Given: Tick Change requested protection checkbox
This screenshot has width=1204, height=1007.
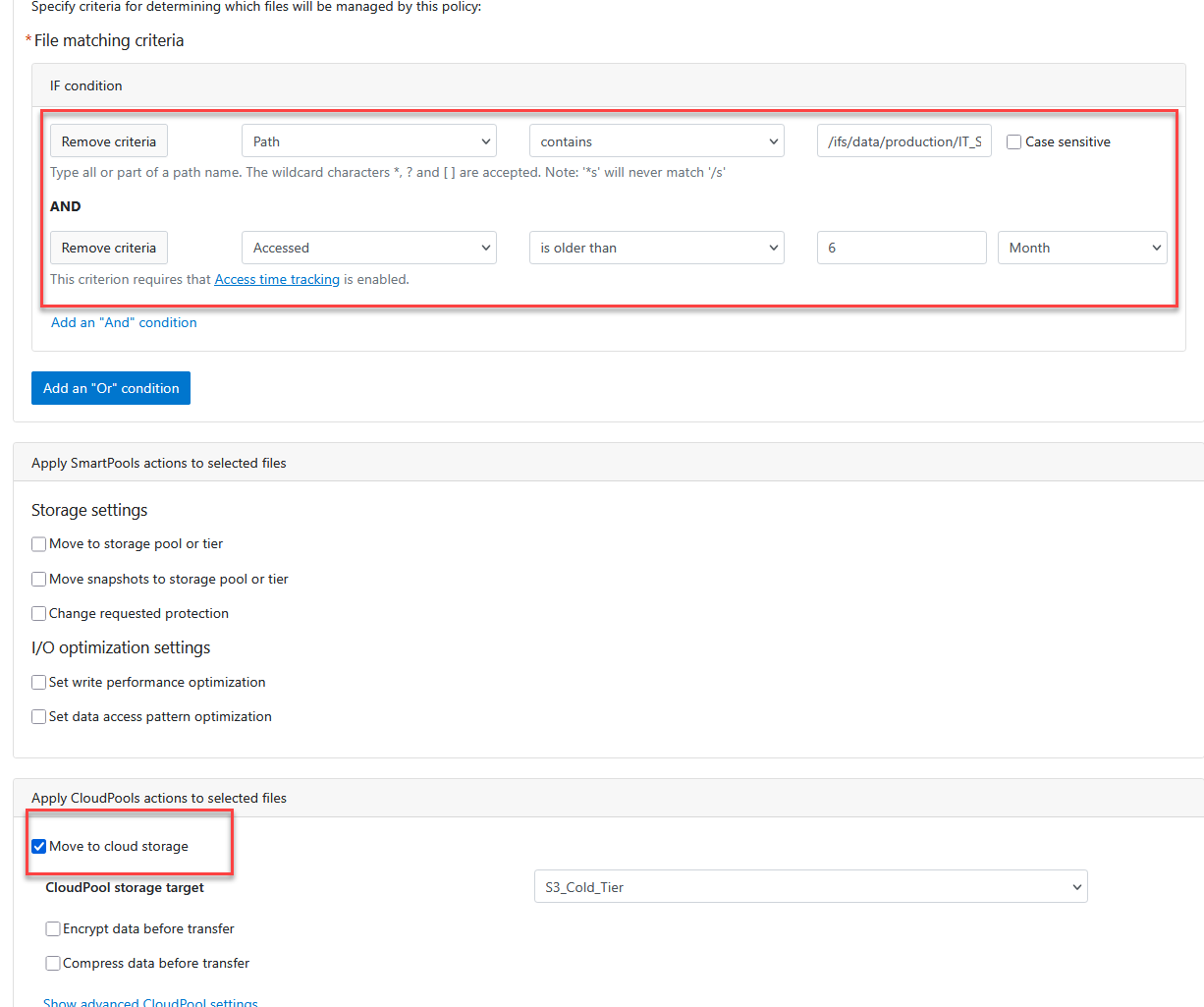Looking at the screenshot, I should pyautogui.click(x=39, y=614).
